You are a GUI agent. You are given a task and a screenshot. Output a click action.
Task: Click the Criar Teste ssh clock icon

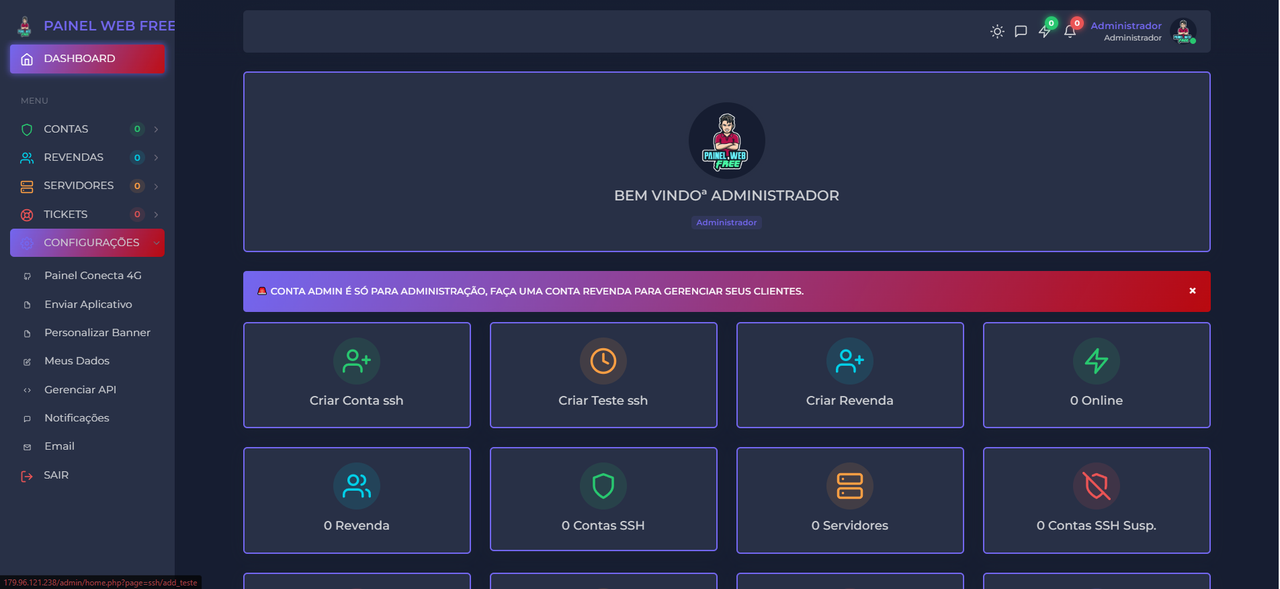pos(603,361)
